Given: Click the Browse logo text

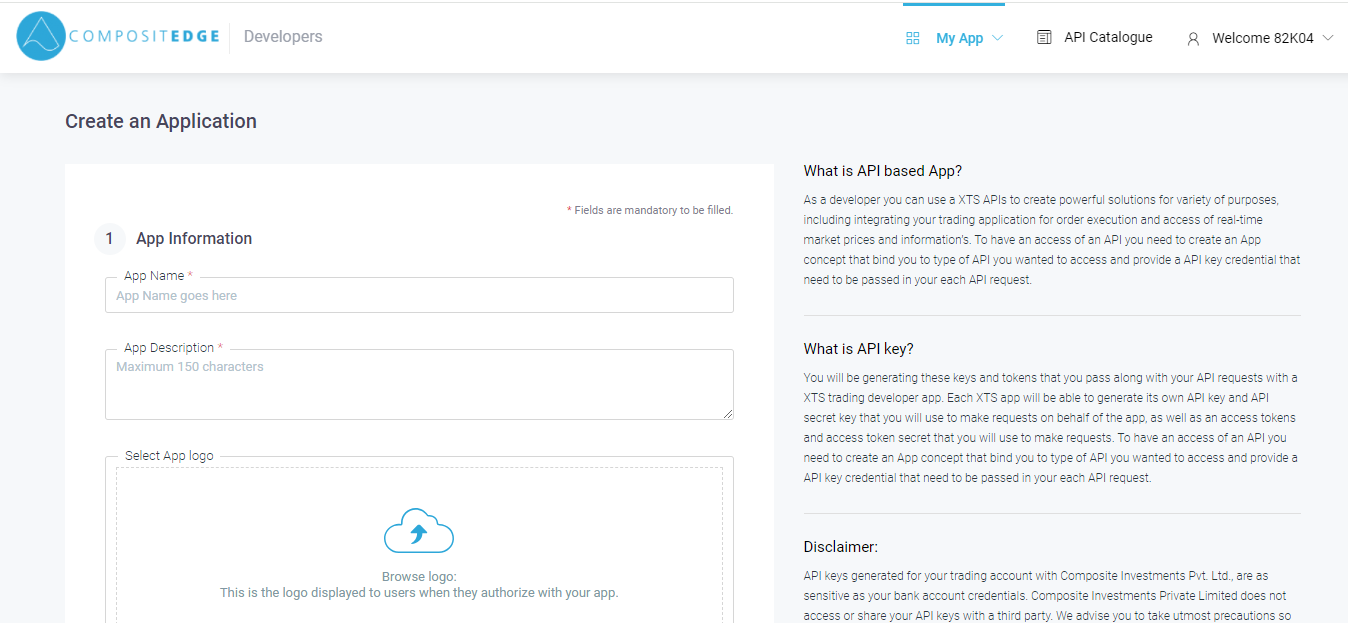Looking at the screenshot, I should coord(419,577).
